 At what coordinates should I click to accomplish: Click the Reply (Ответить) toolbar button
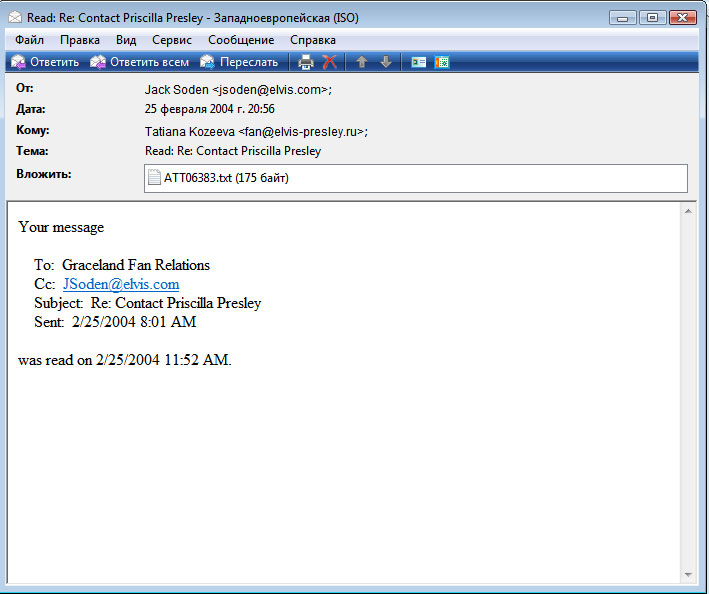pos(45,62)
